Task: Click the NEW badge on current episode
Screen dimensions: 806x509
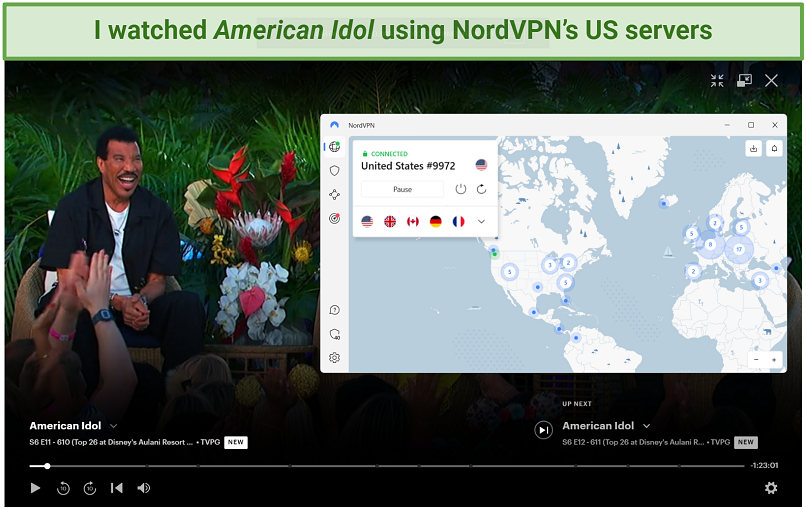Action: click(236, 442)
